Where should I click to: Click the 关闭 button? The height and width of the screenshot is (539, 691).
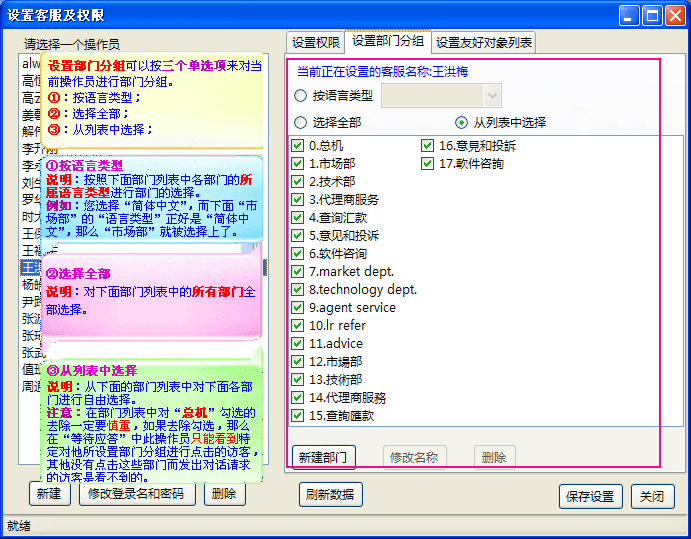(652, 497)
